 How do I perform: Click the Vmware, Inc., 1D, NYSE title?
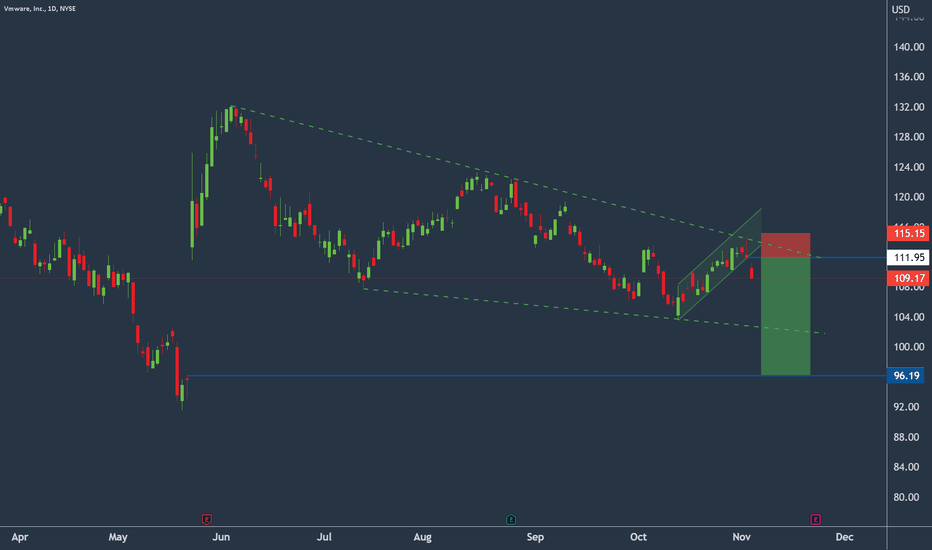pyautogui.click(x=40, y=9)
